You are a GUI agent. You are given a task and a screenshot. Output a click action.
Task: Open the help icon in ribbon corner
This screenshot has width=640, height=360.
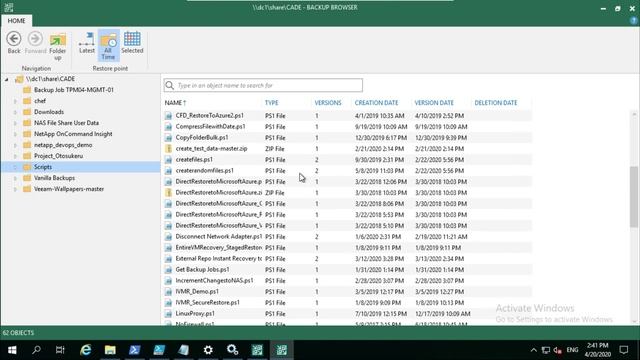click(x=633, y=20)
